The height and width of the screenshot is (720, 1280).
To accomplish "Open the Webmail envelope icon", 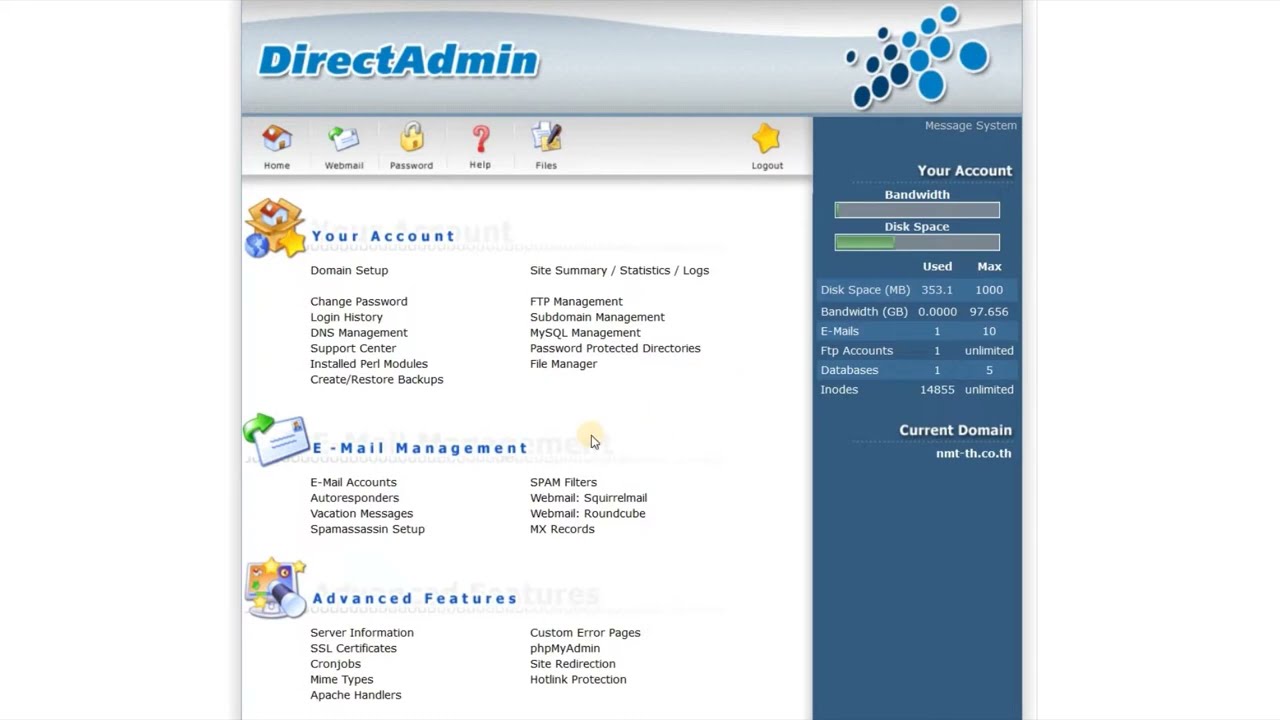I will (343, 139).
